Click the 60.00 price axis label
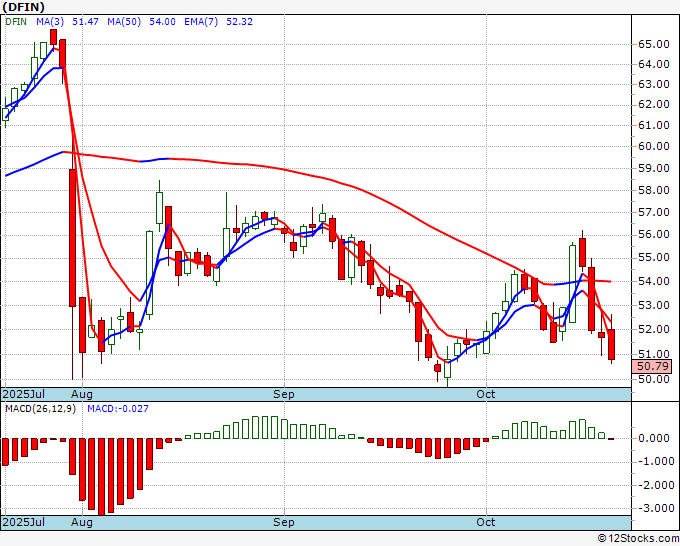The width and height of the screenshot is (680, 546). (654, 146)
